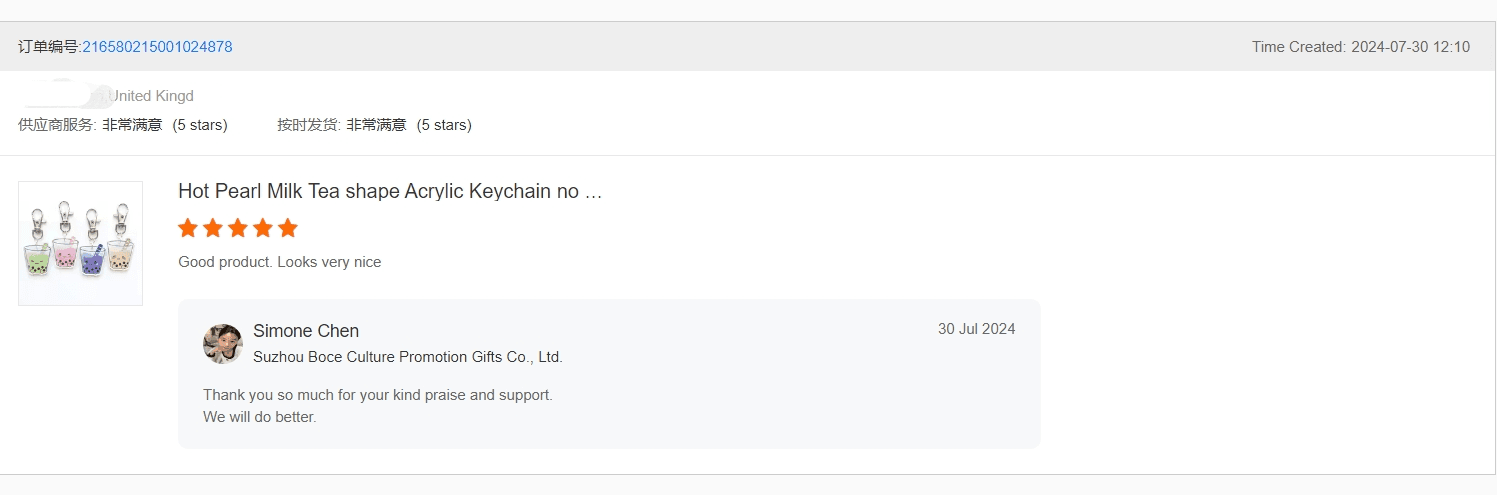1497x495 pixels.
Task: Click the first orange rating star
Action: point(188,228)
